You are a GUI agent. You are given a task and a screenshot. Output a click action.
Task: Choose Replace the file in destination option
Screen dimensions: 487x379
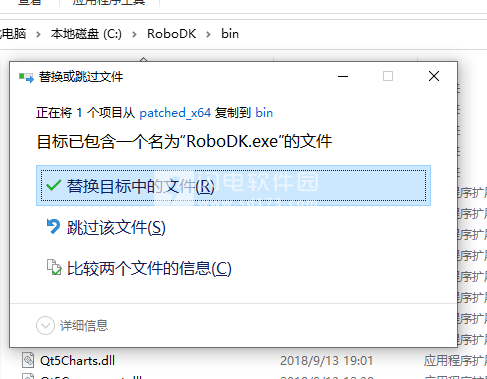click(x=233, y=185)
